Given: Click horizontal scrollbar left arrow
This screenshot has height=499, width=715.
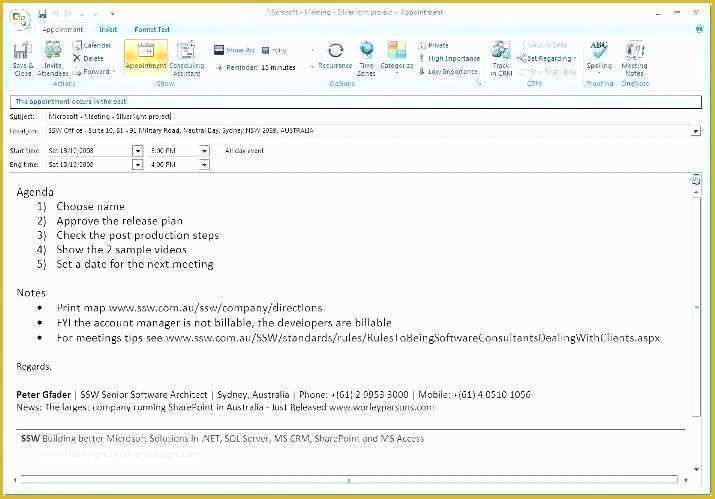Looking at the screenshot, I should pyautogui.click(x=15, y=480).
